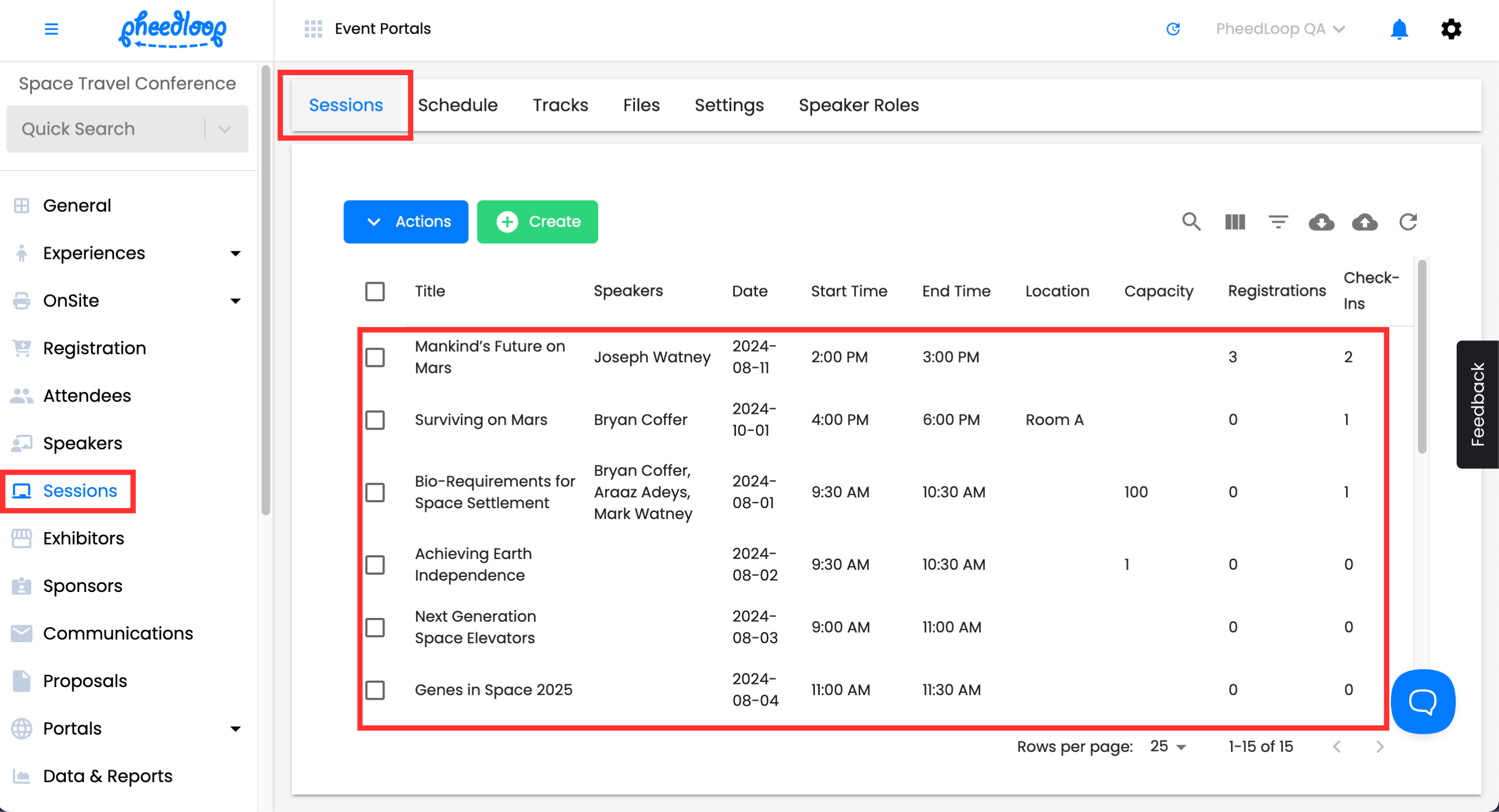Check the Surviving on Mars row
This screenshot has width=1499, height=812.
[375, 420]
